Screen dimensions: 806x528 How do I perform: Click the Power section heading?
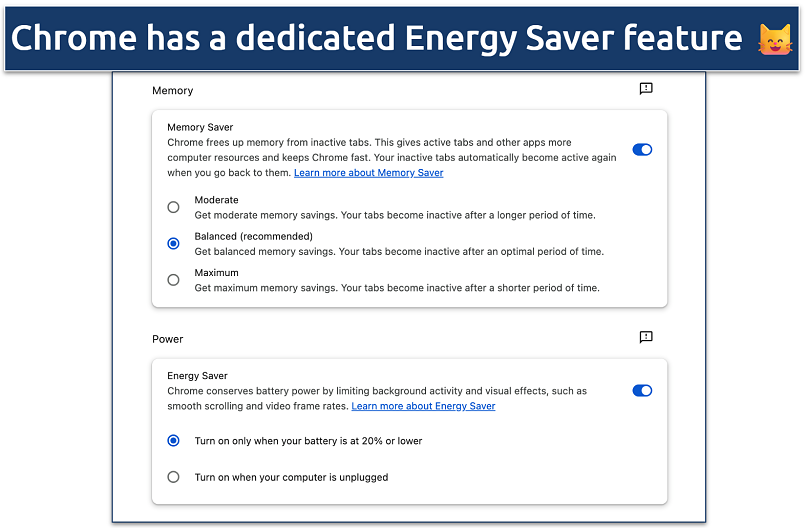pyautogui.click(x=168, y=339)
